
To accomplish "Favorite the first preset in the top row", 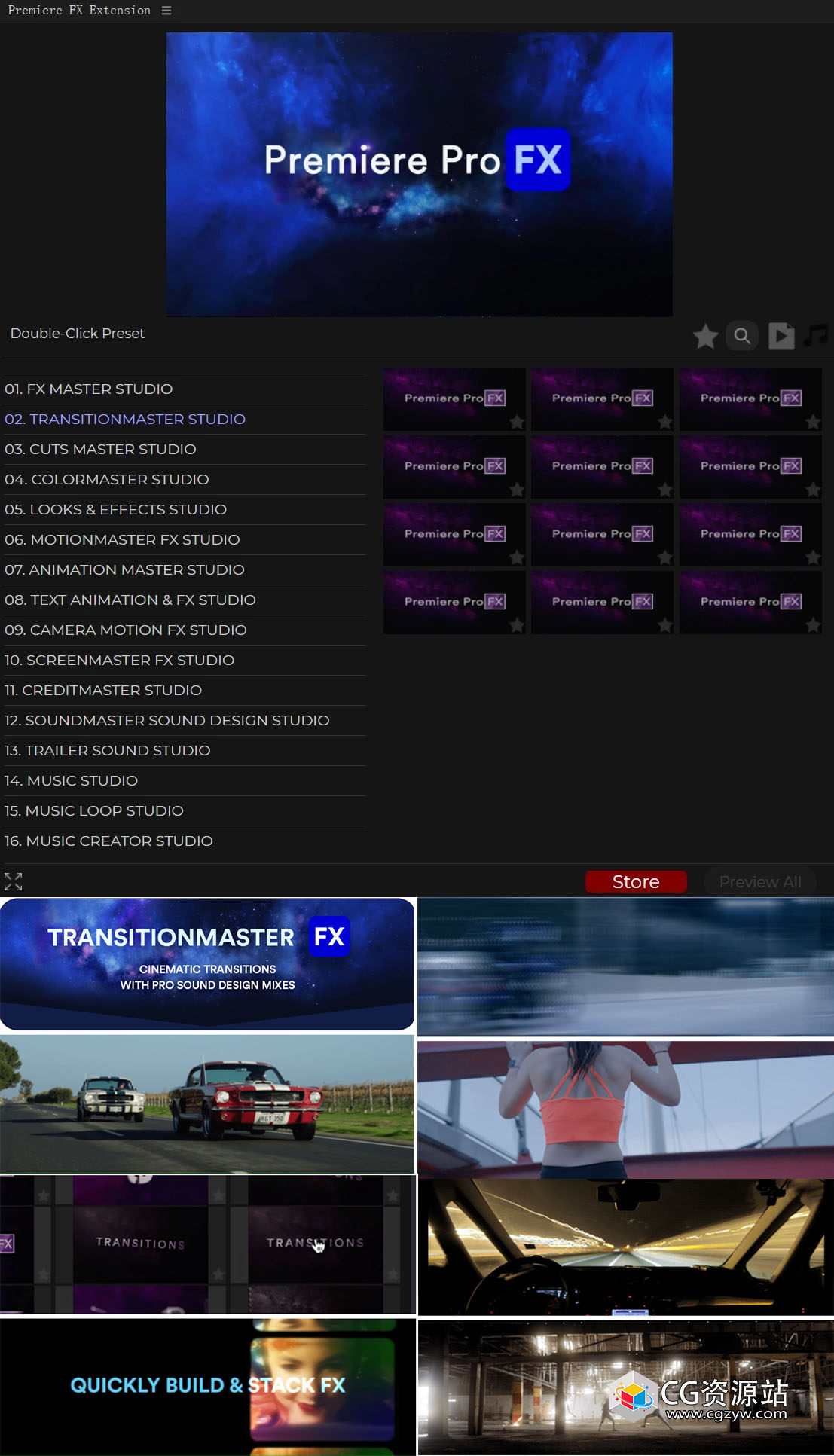I will coord(517,422).
